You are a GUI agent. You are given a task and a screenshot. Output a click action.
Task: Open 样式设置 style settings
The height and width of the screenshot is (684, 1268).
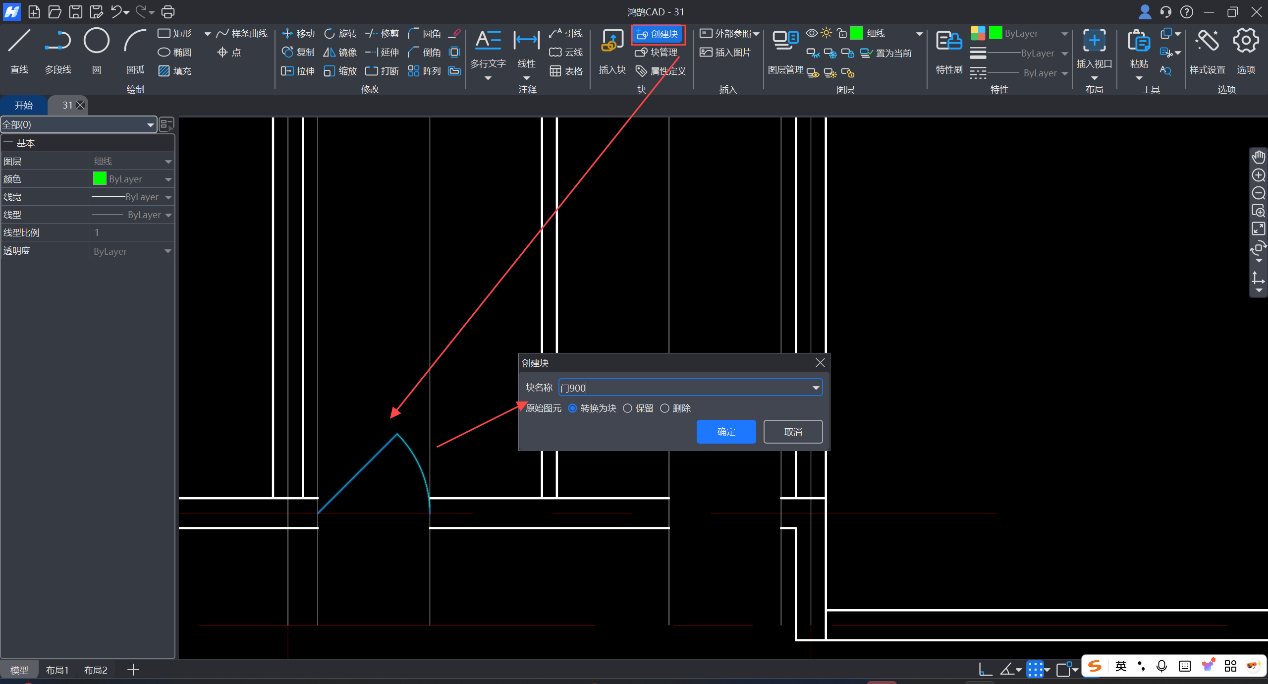(1207, 42)
